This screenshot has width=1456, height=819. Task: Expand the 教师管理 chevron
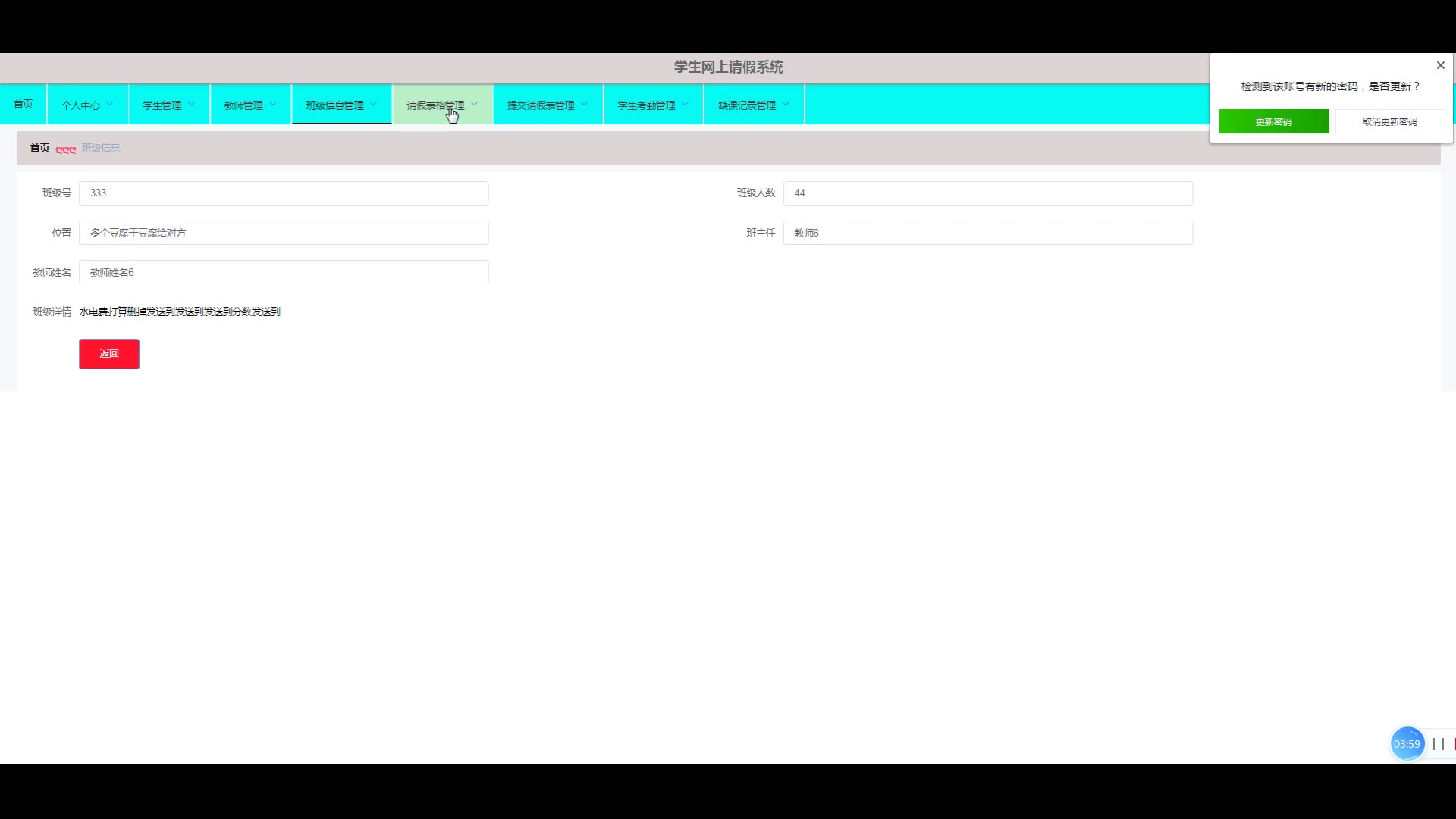click(273, 105)
